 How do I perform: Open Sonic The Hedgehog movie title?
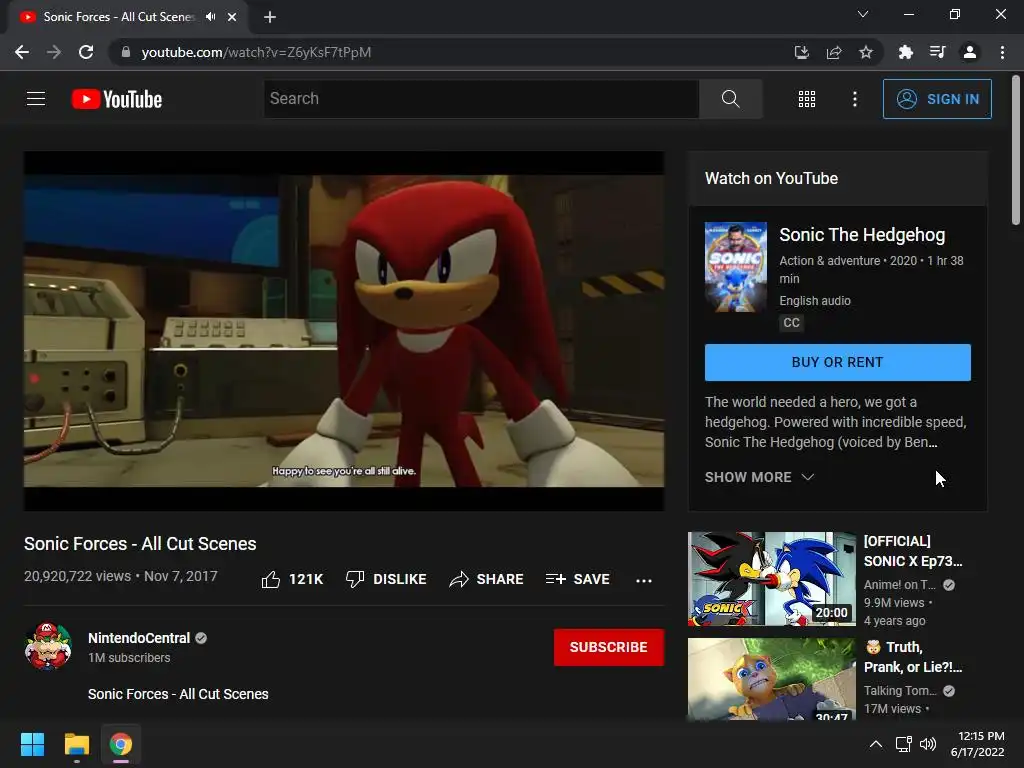point(862,235)
